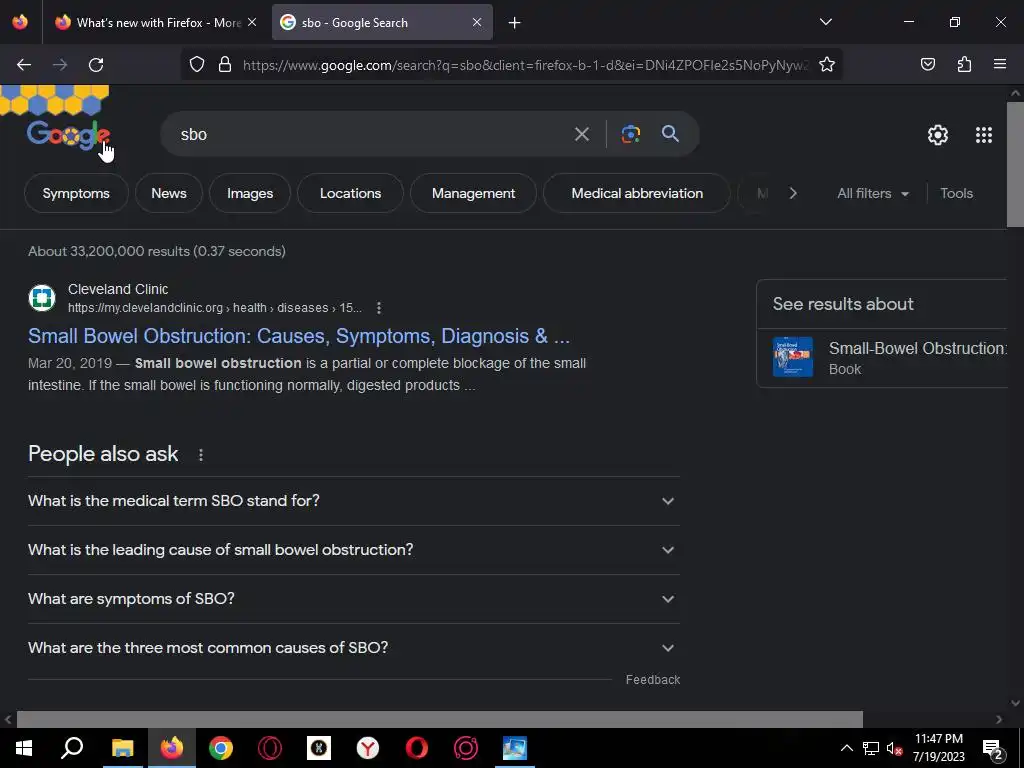Click the taskbar clock showing 11:47 PM
The image size is (1024, 768).
[938, 748]
